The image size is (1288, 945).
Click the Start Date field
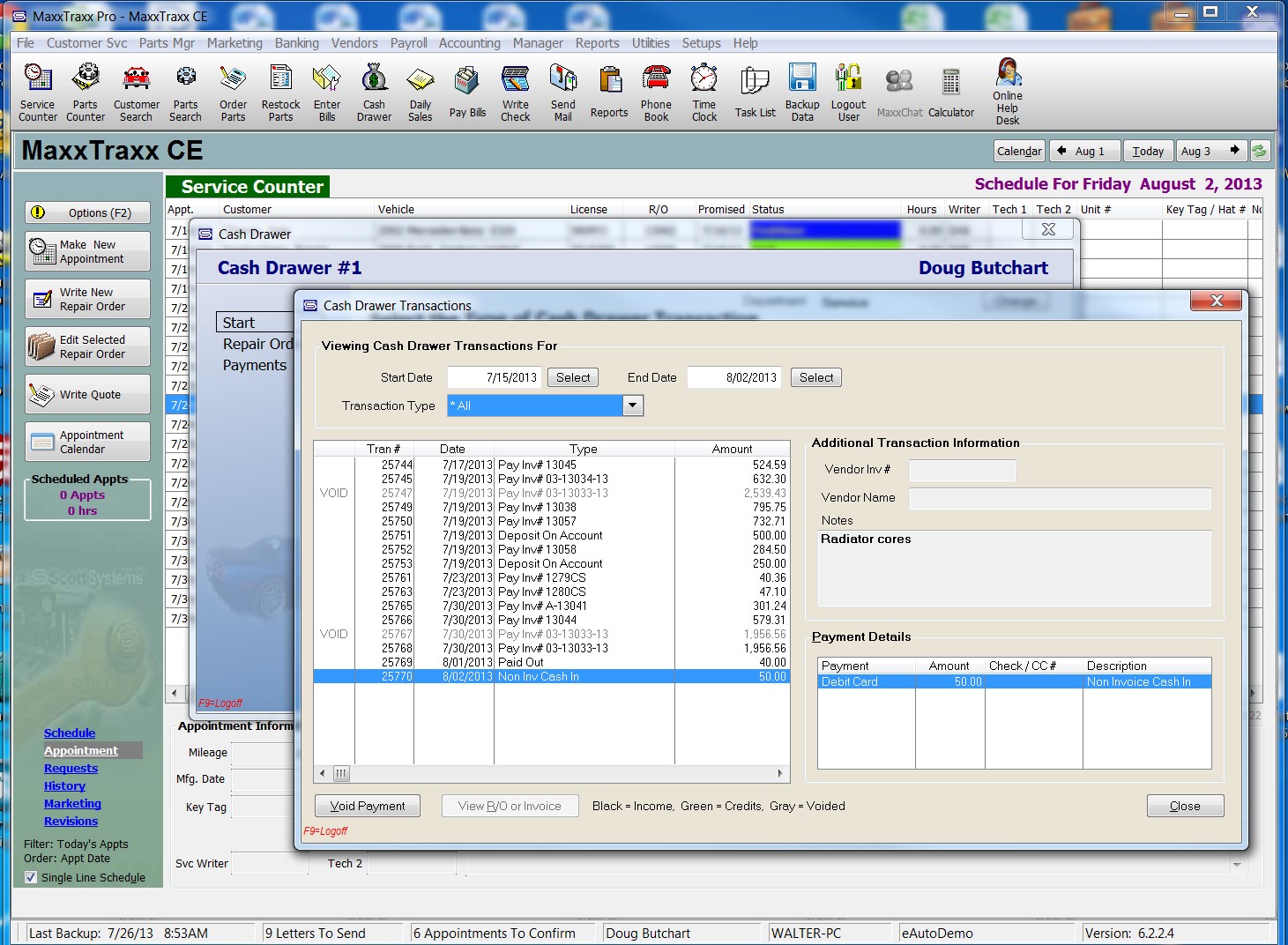click(495, 377)
